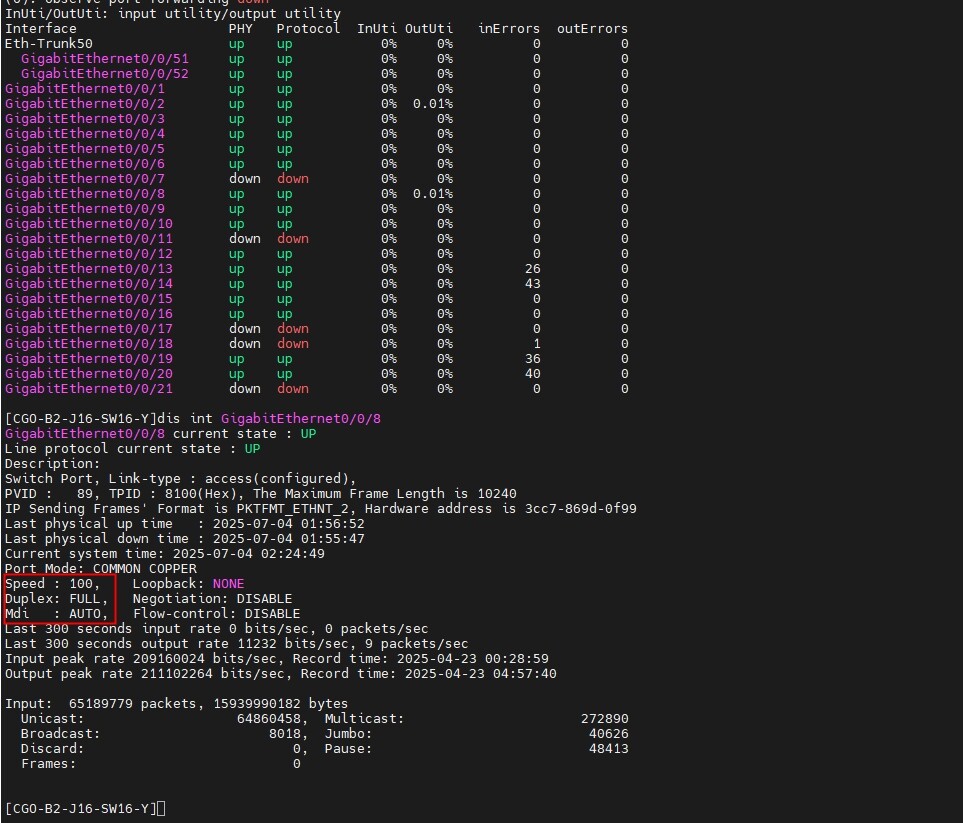Click the 'Interface' column header

(x=41, y=29)
